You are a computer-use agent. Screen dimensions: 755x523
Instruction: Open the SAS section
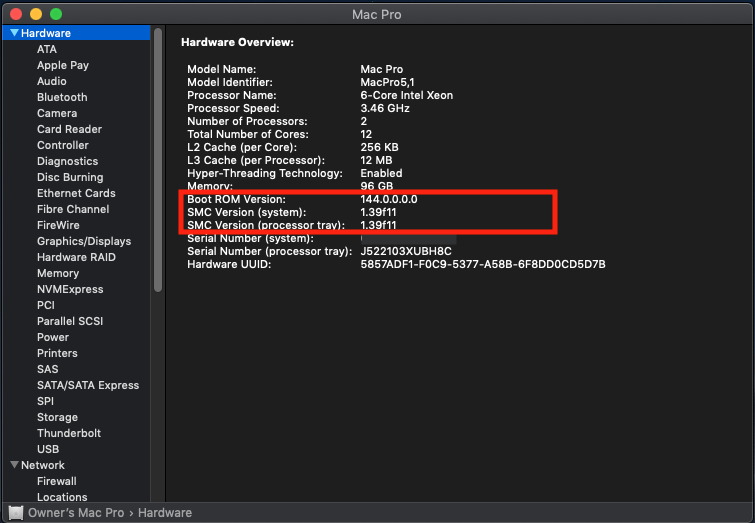47,369
